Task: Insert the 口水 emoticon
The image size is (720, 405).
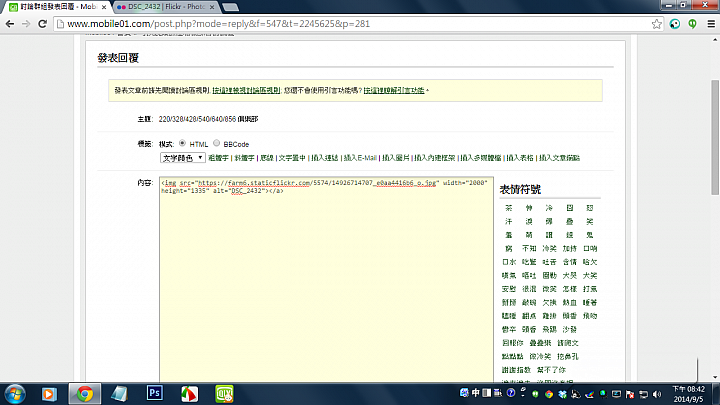Action: tap(509, 262)
